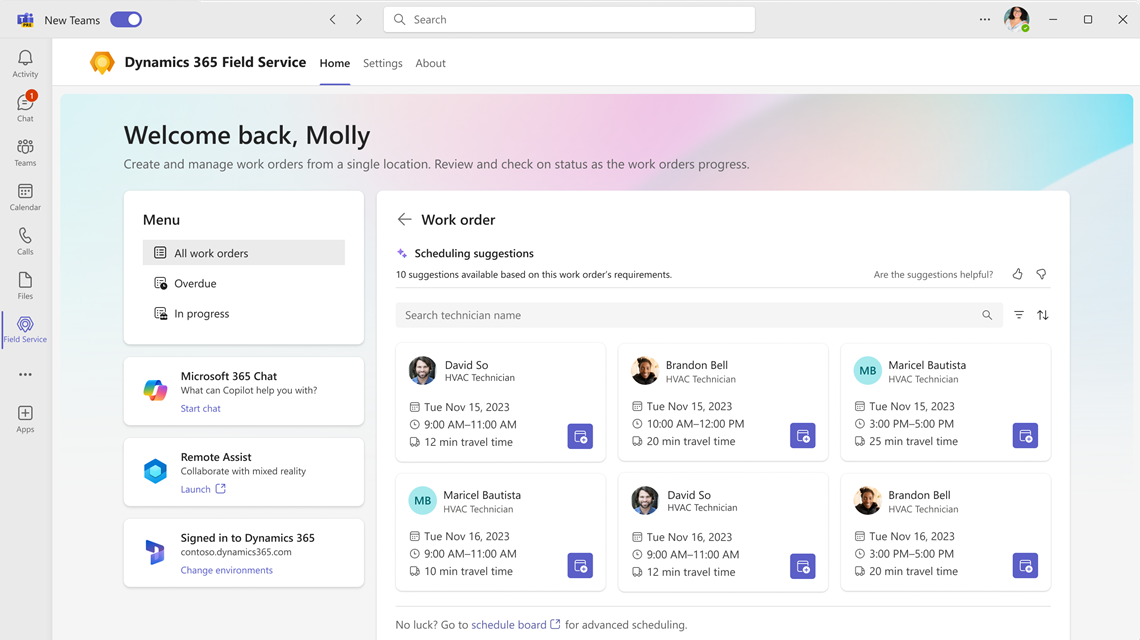Click Start chat link for Copilot
1140x640 pixels.
click(201, 409)
